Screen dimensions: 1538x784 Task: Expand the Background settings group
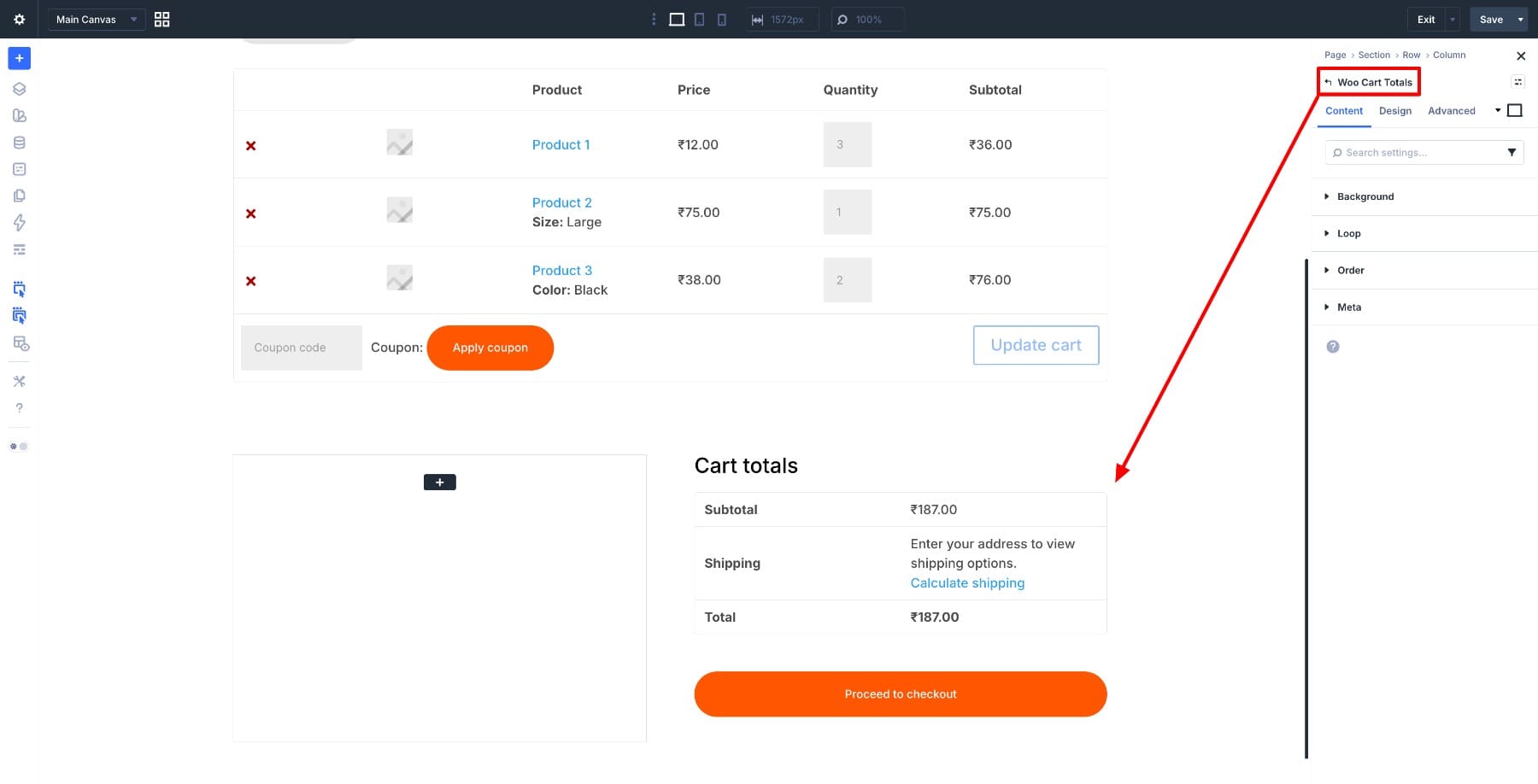pos(1365,196)
